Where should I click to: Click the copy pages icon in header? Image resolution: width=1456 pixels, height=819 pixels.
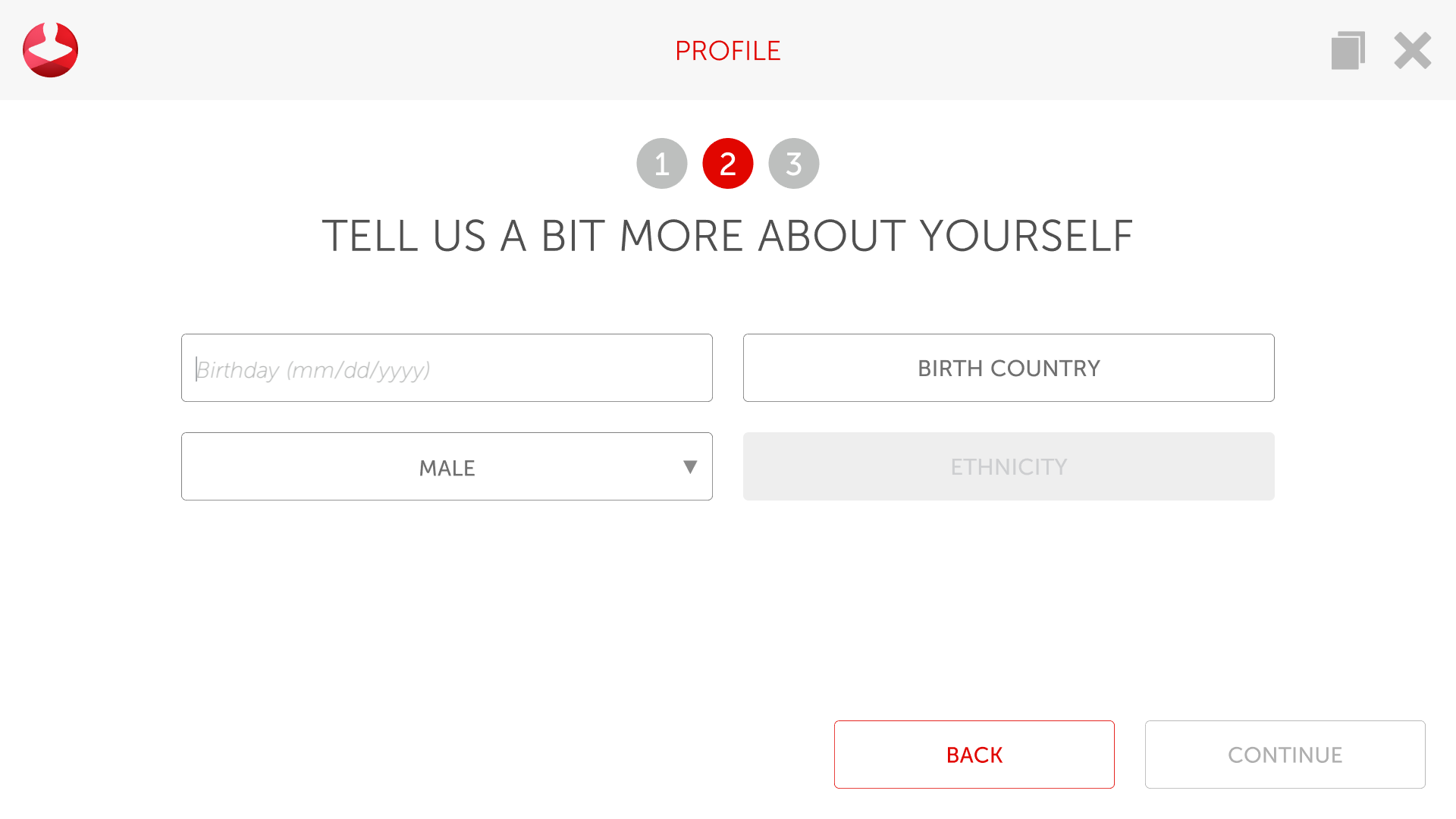click(x=1348, y=51)
